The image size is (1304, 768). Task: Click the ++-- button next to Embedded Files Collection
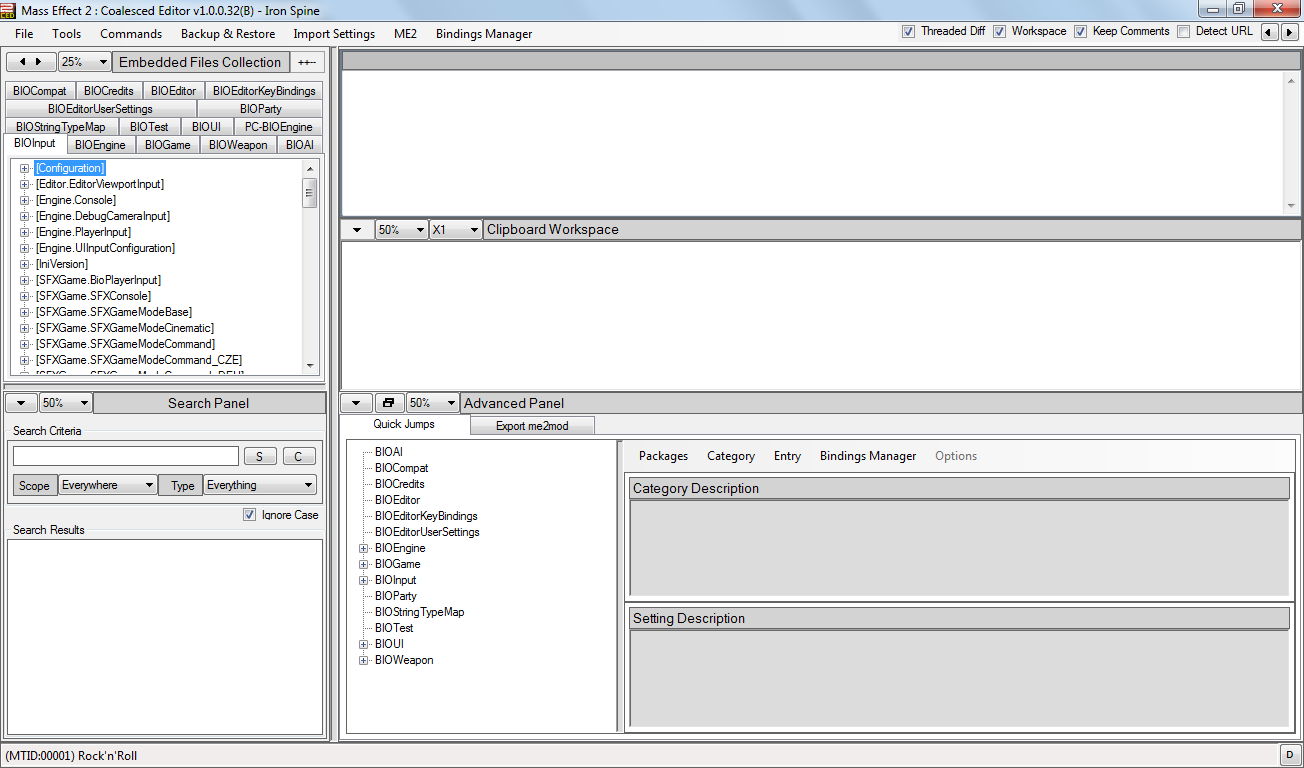pyautogui.click(x=307, y=62)
